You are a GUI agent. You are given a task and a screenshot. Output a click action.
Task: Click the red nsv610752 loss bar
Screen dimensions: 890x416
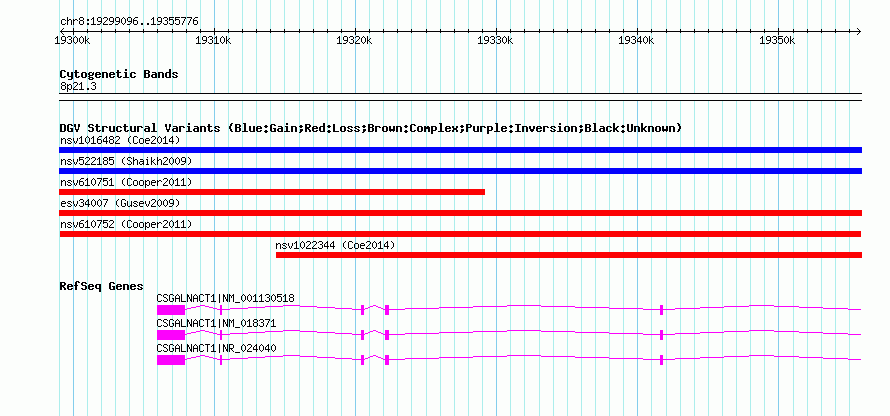click(460, 234)
